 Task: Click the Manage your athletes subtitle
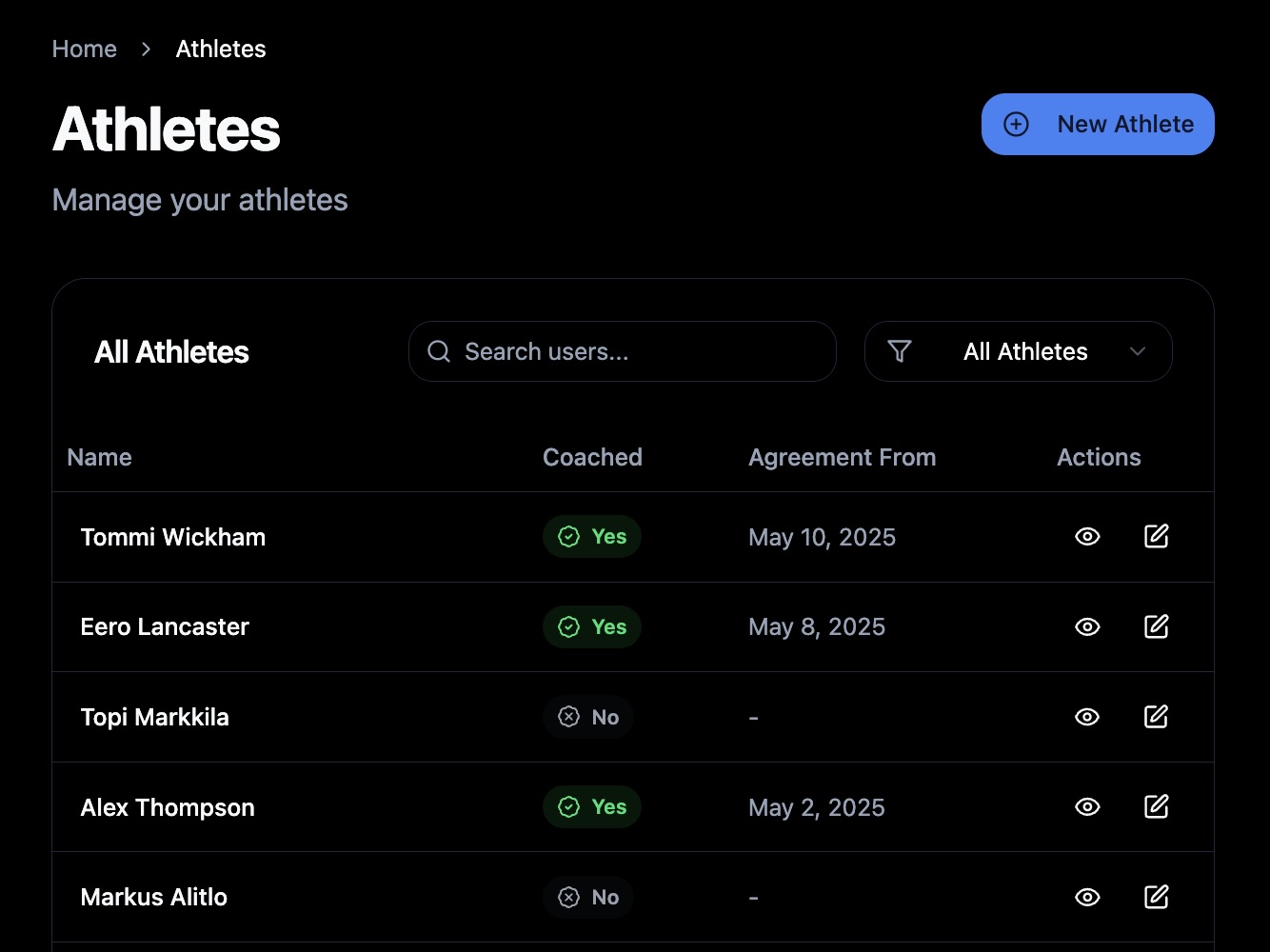click(x=200, y=200)
